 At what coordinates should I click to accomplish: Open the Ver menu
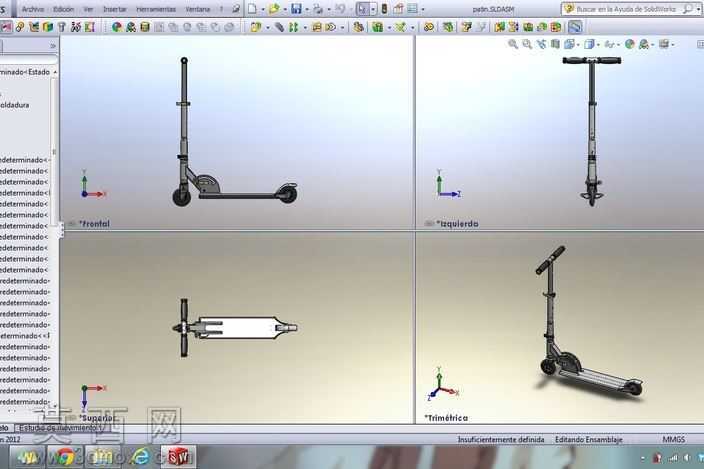pyautogui.click(x=88, y=9)
